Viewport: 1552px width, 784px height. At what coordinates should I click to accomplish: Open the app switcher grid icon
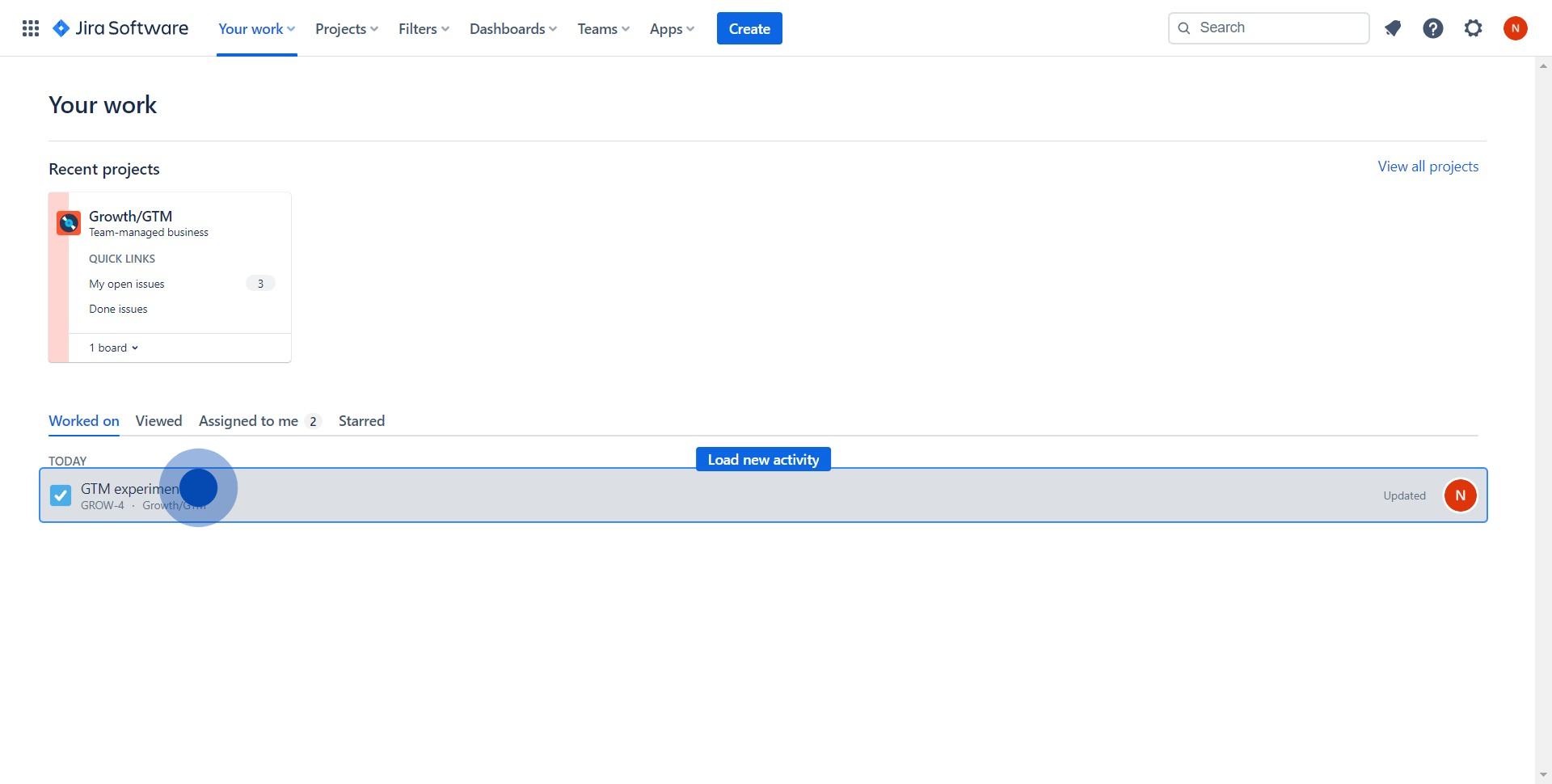pos(31,28)
